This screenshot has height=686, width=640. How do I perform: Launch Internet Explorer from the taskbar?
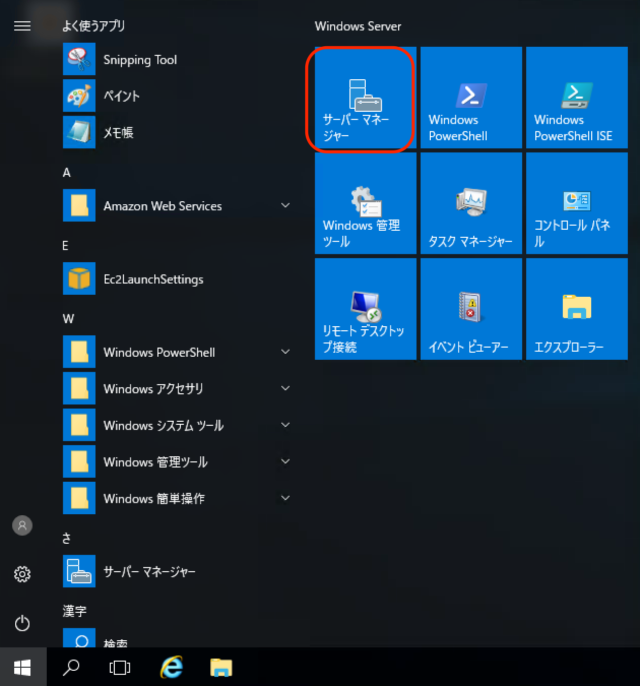coord(171,667)
